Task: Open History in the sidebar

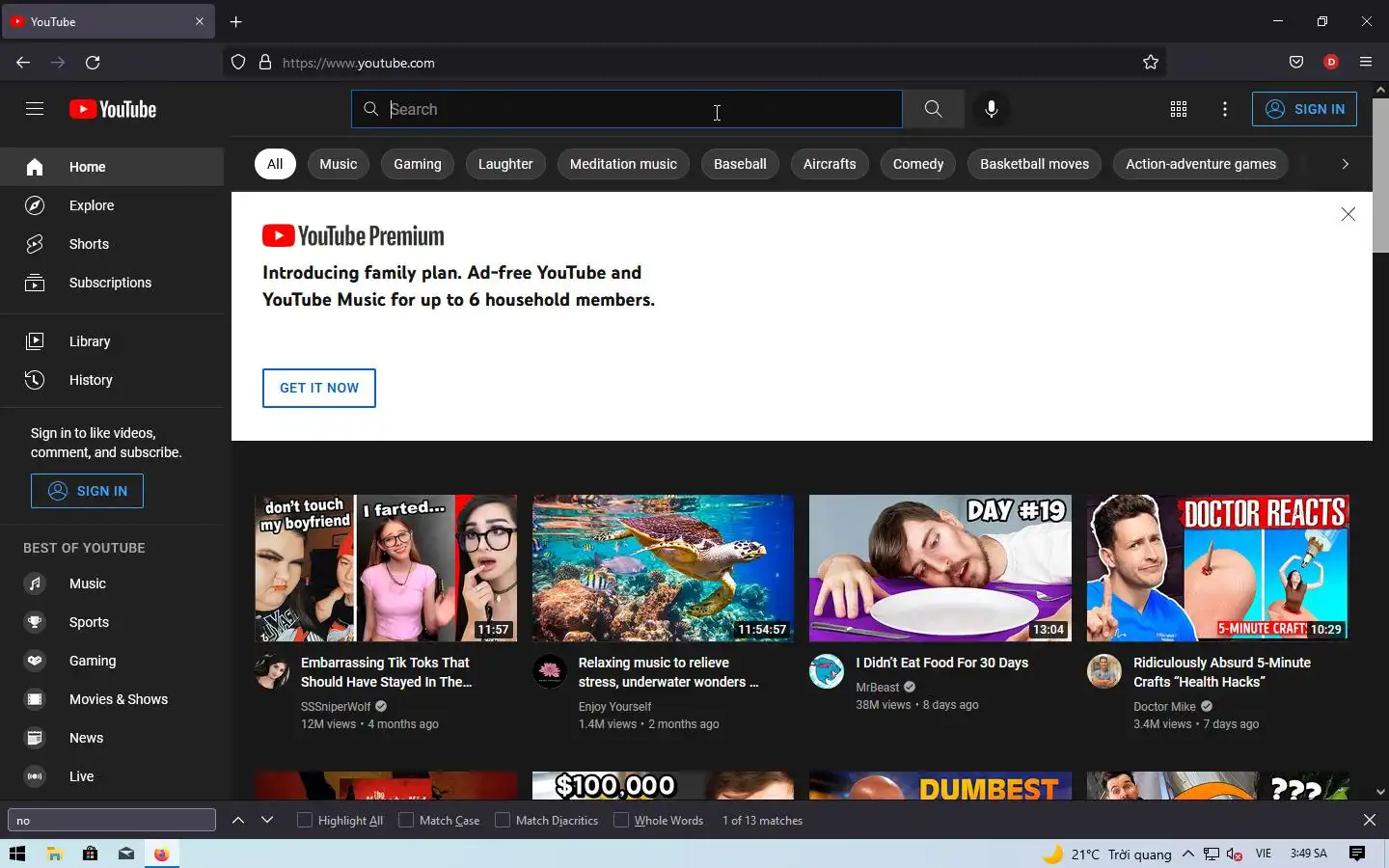Action: [x=112, y=380]
